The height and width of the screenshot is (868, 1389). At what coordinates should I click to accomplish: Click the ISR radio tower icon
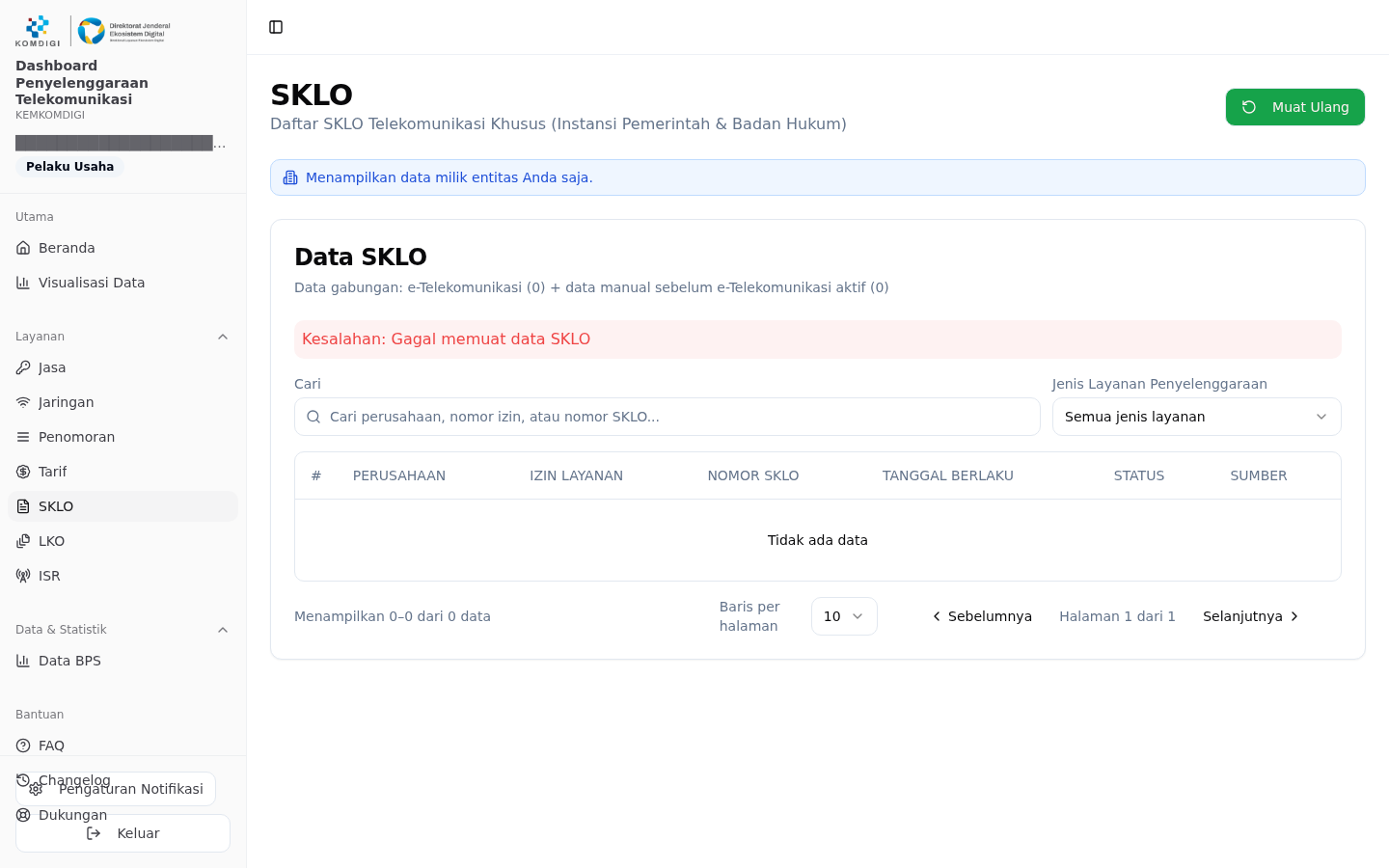tap(23, 576)
